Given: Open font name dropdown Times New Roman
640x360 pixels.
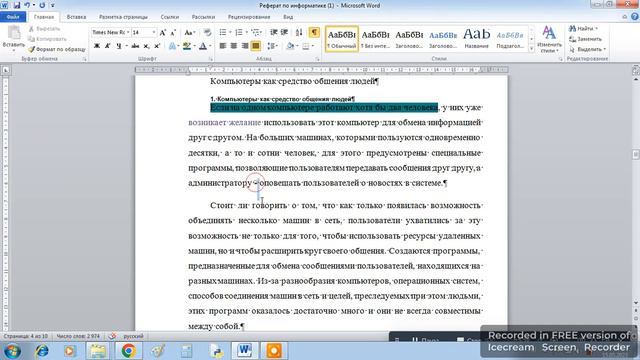Looking at the screenshot, I should click(128, 32).
